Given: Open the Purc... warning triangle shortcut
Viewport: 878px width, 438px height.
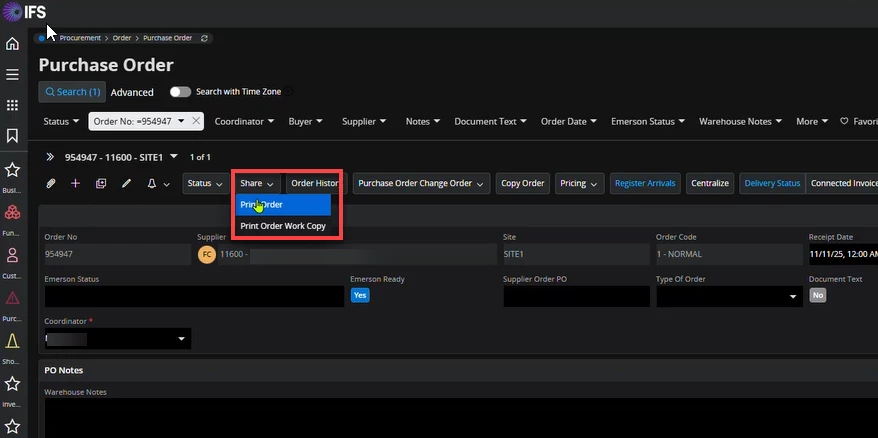Looking at the screenshot, I should click(12, 298).
